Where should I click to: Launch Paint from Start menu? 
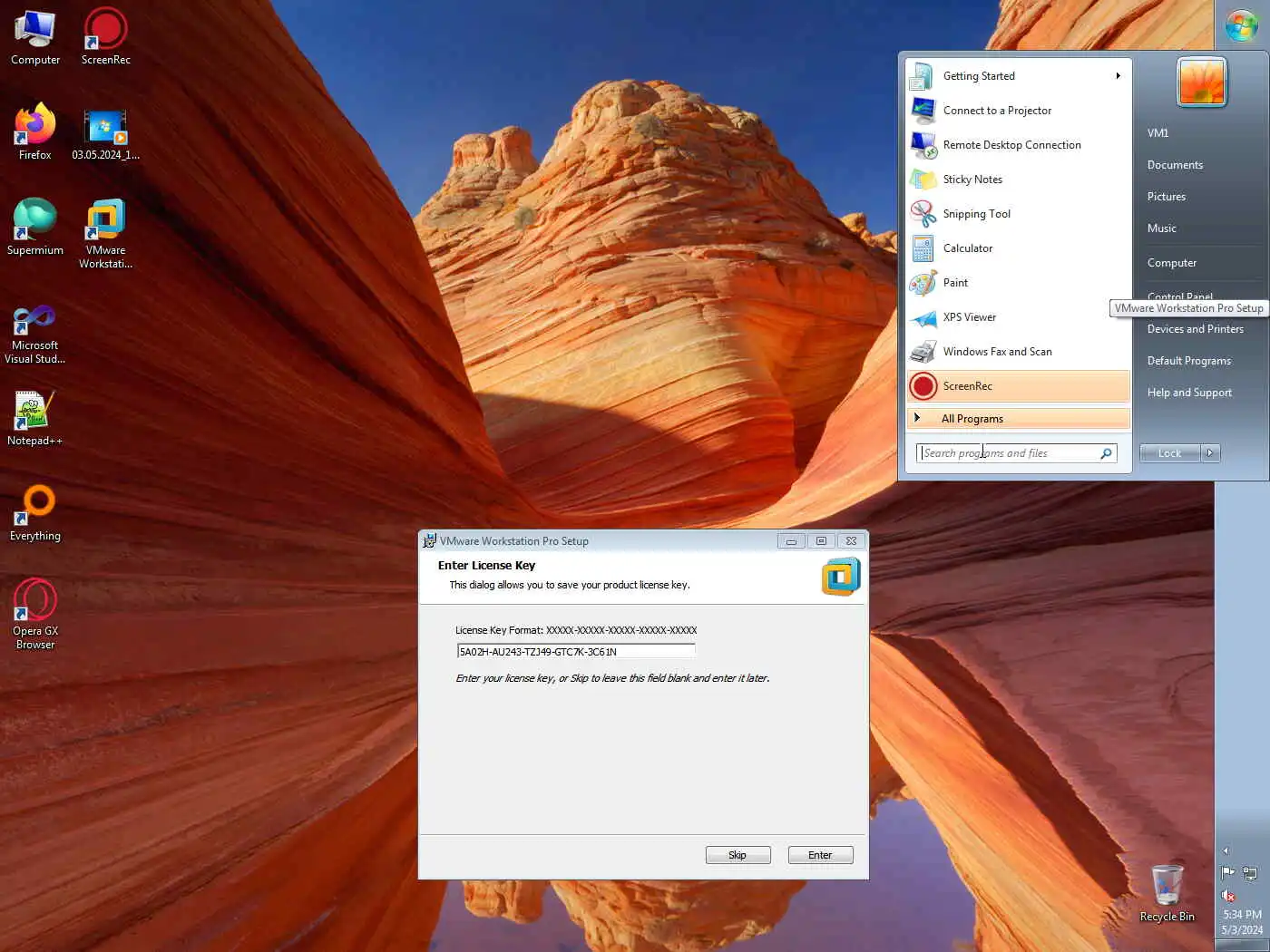tap(1018, 283)
